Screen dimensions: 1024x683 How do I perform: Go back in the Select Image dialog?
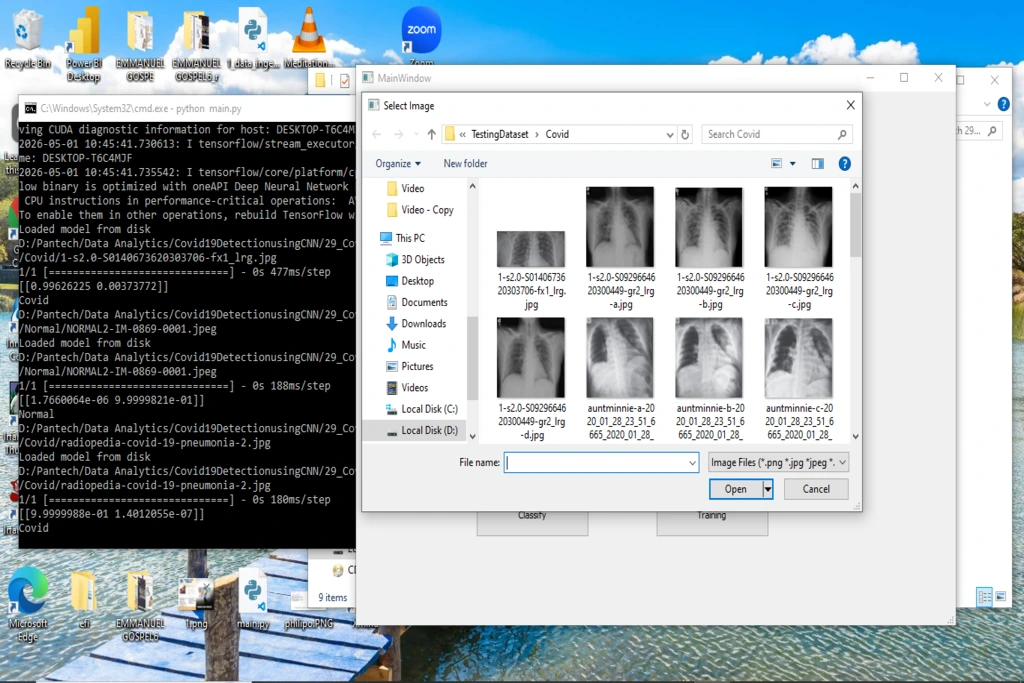pyautogui.click(x=377, y=135)
